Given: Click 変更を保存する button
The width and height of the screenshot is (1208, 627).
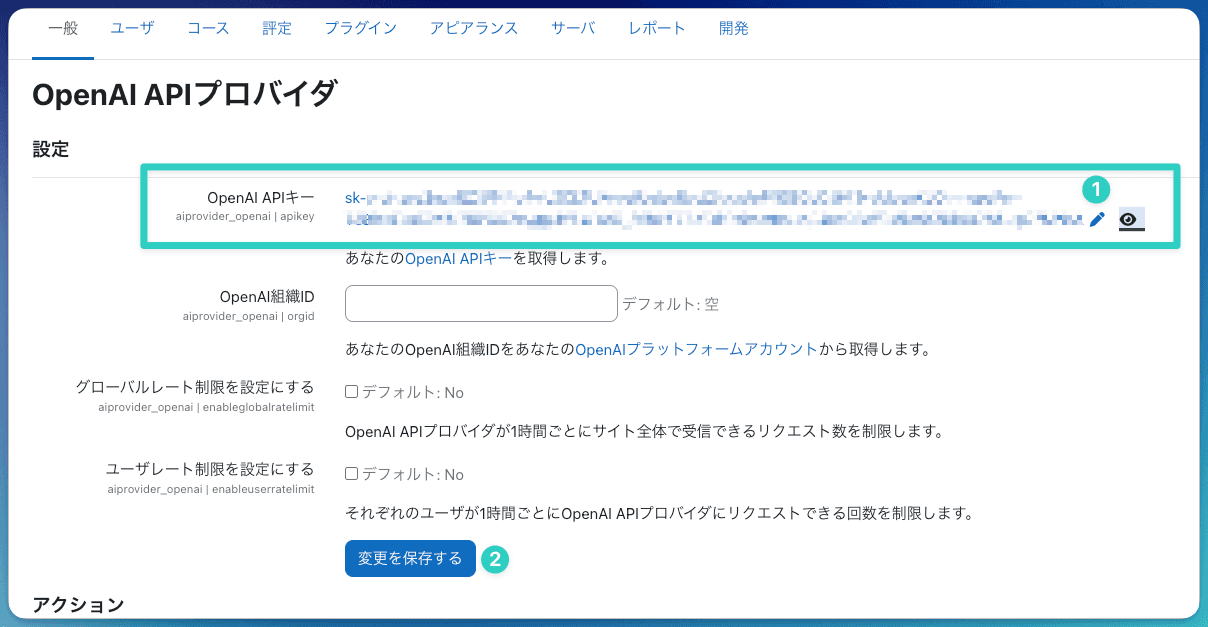Looking at the screenshot, I should (x=410, y=558).
